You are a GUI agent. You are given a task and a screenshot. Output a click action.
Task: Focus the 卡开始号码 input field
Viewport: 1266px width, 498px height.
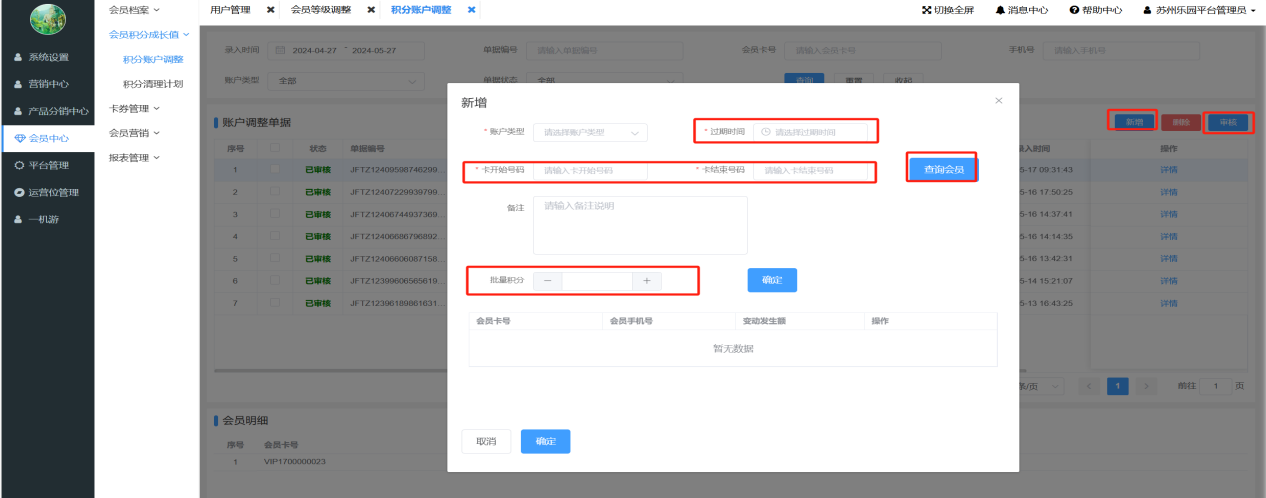590,170
